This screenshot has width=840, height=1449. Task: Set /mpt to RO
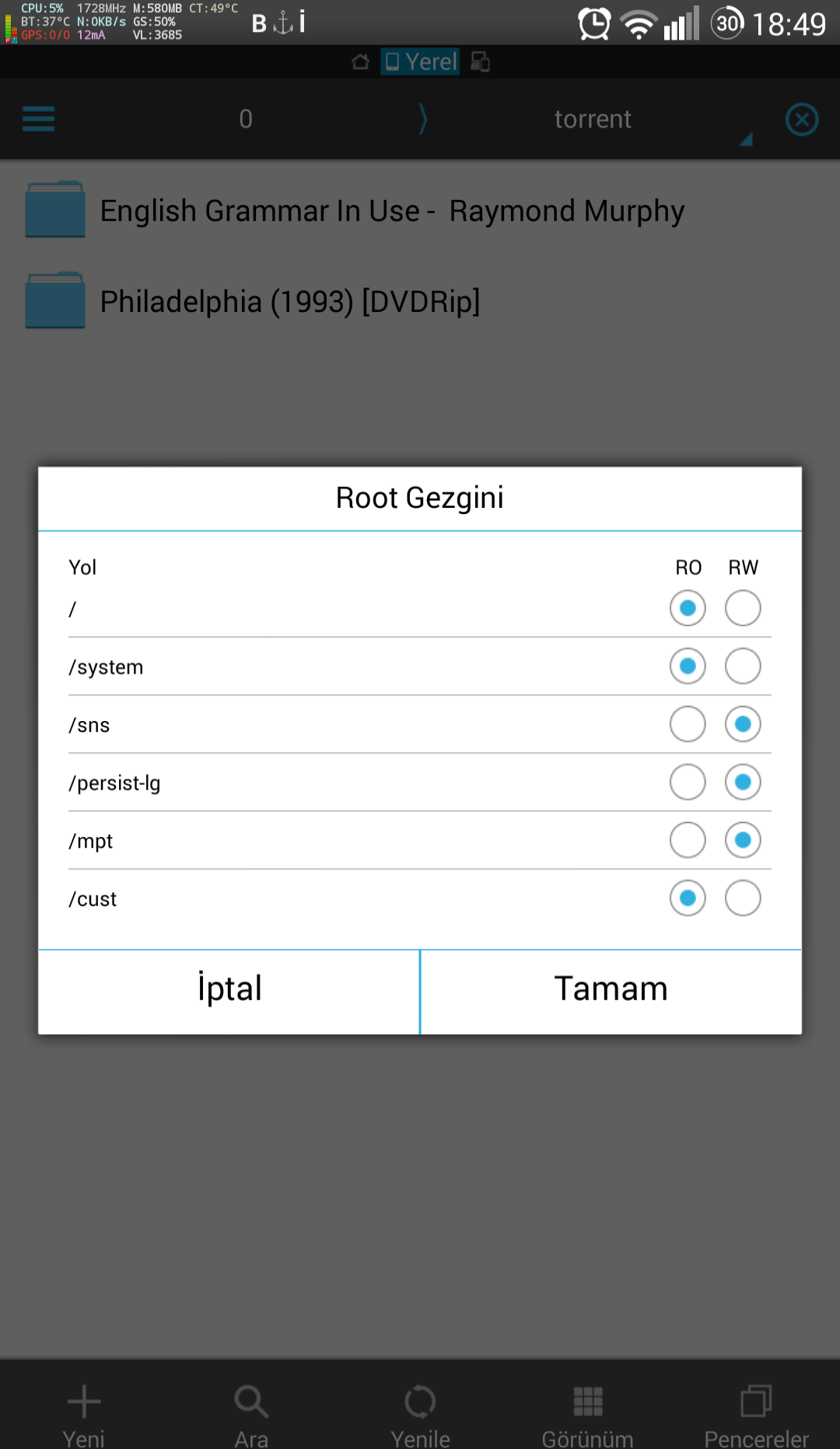point(688,840)
